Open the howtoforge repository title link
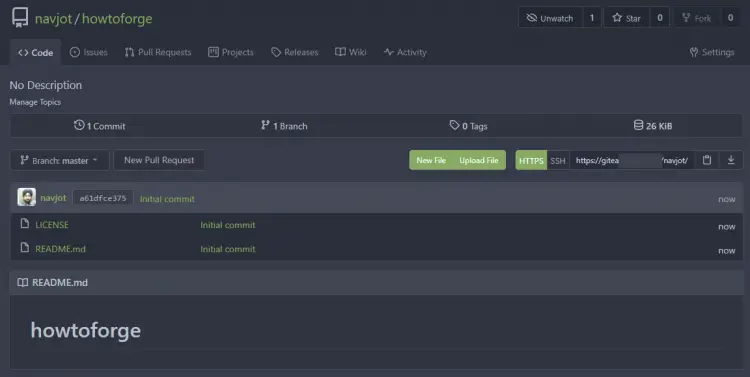The image size is (750, 377). [x=117, y=19]
